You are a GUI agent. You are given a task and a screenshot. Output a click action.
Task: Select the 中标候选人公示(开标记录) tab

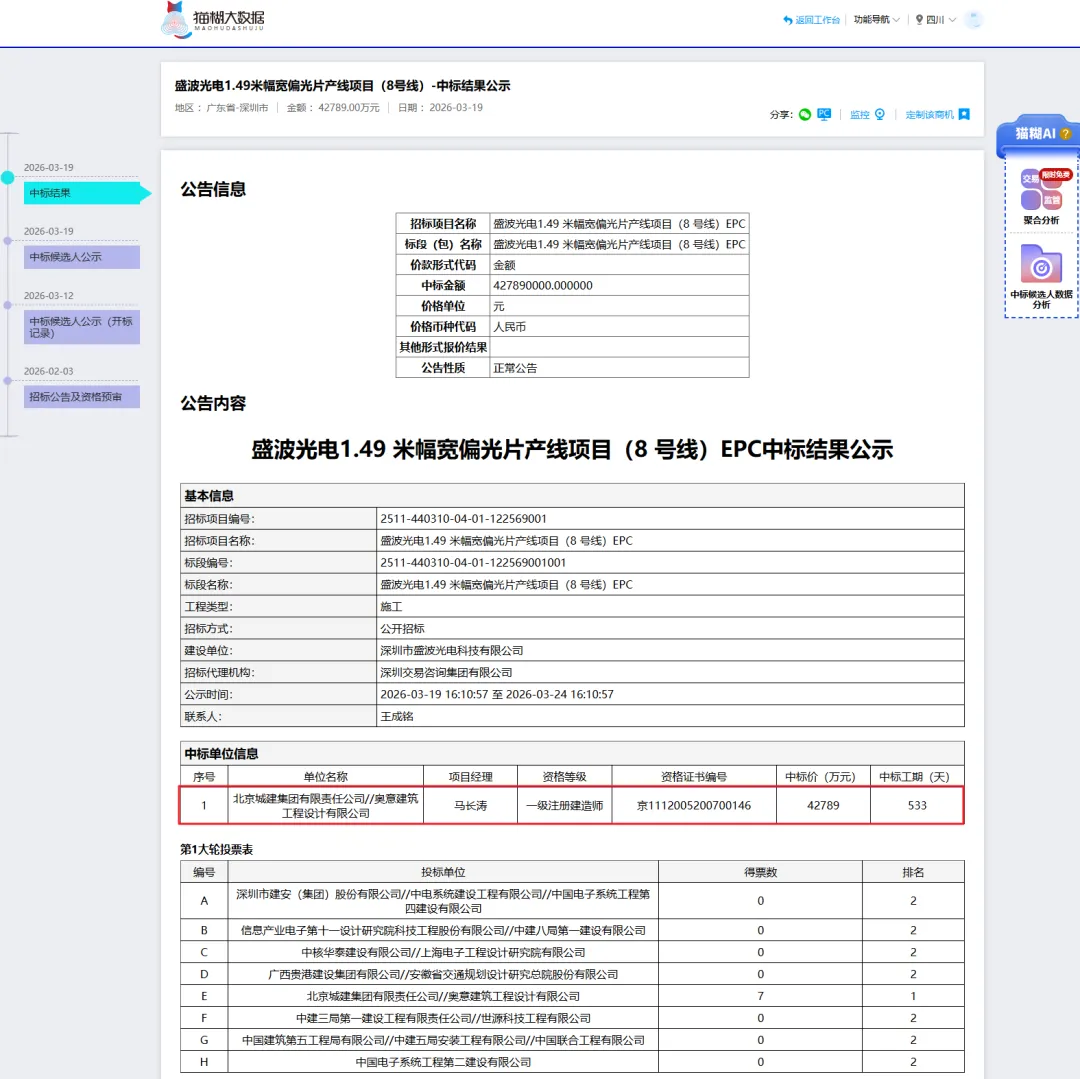[82, 327]
